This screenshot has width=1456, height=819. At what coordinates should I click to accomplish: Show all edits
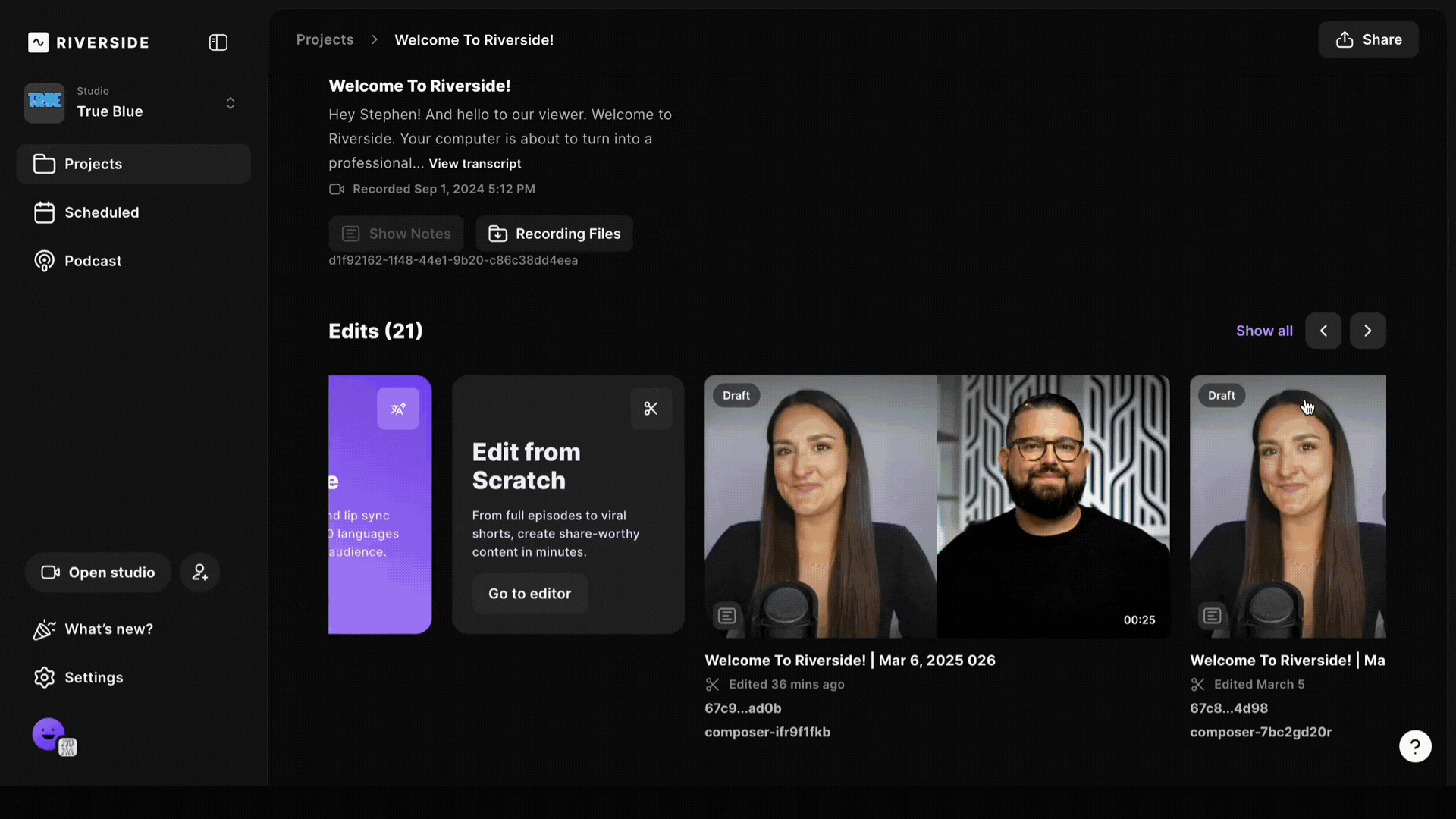click(x=1264, y=331)
